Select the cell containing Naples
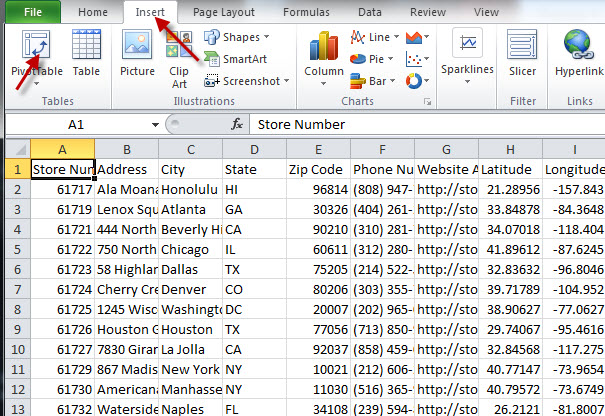The image size is (605, 416). coord(191,408)
